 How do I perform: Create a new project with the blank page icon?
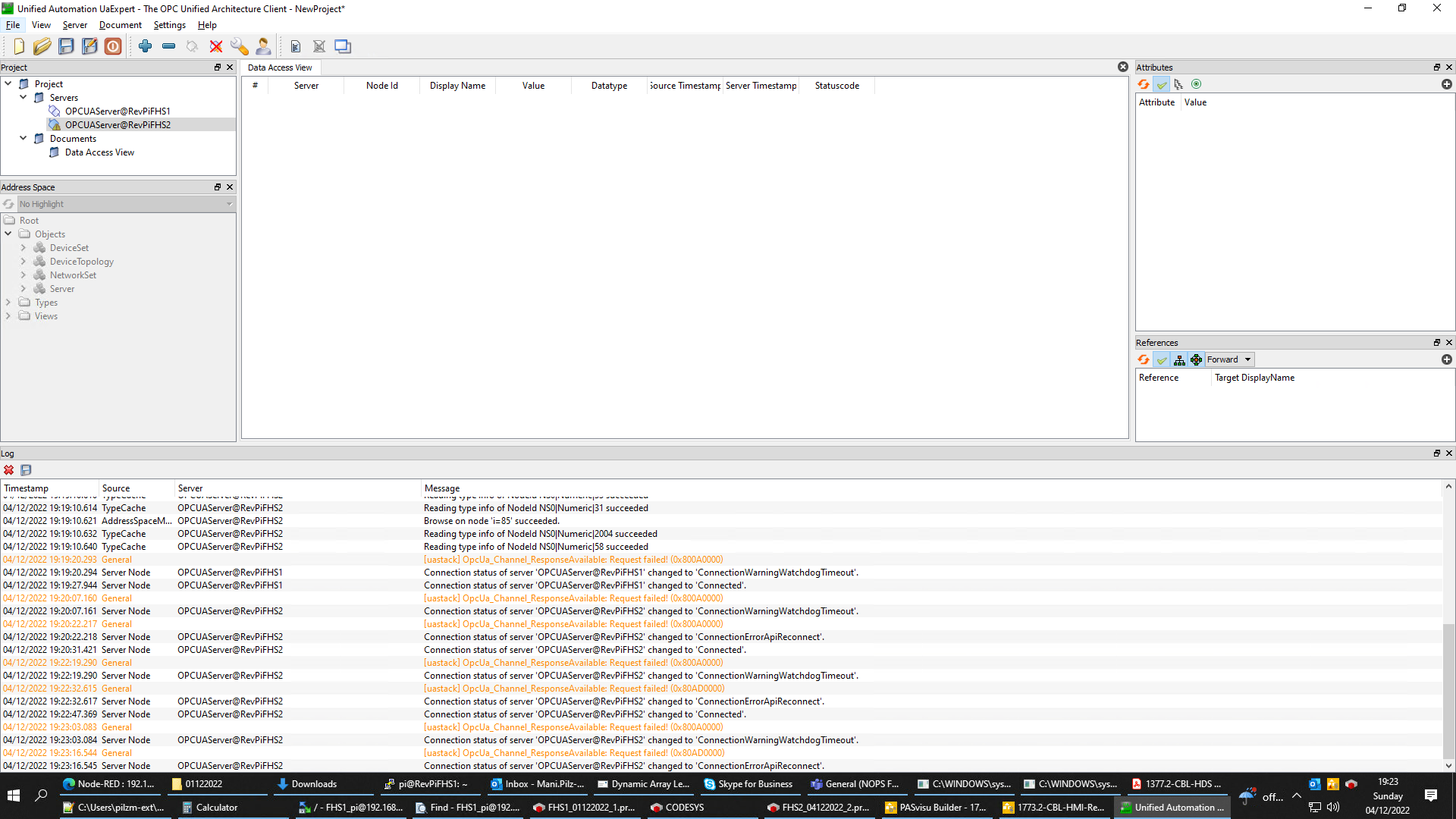(x=19, y=46)
